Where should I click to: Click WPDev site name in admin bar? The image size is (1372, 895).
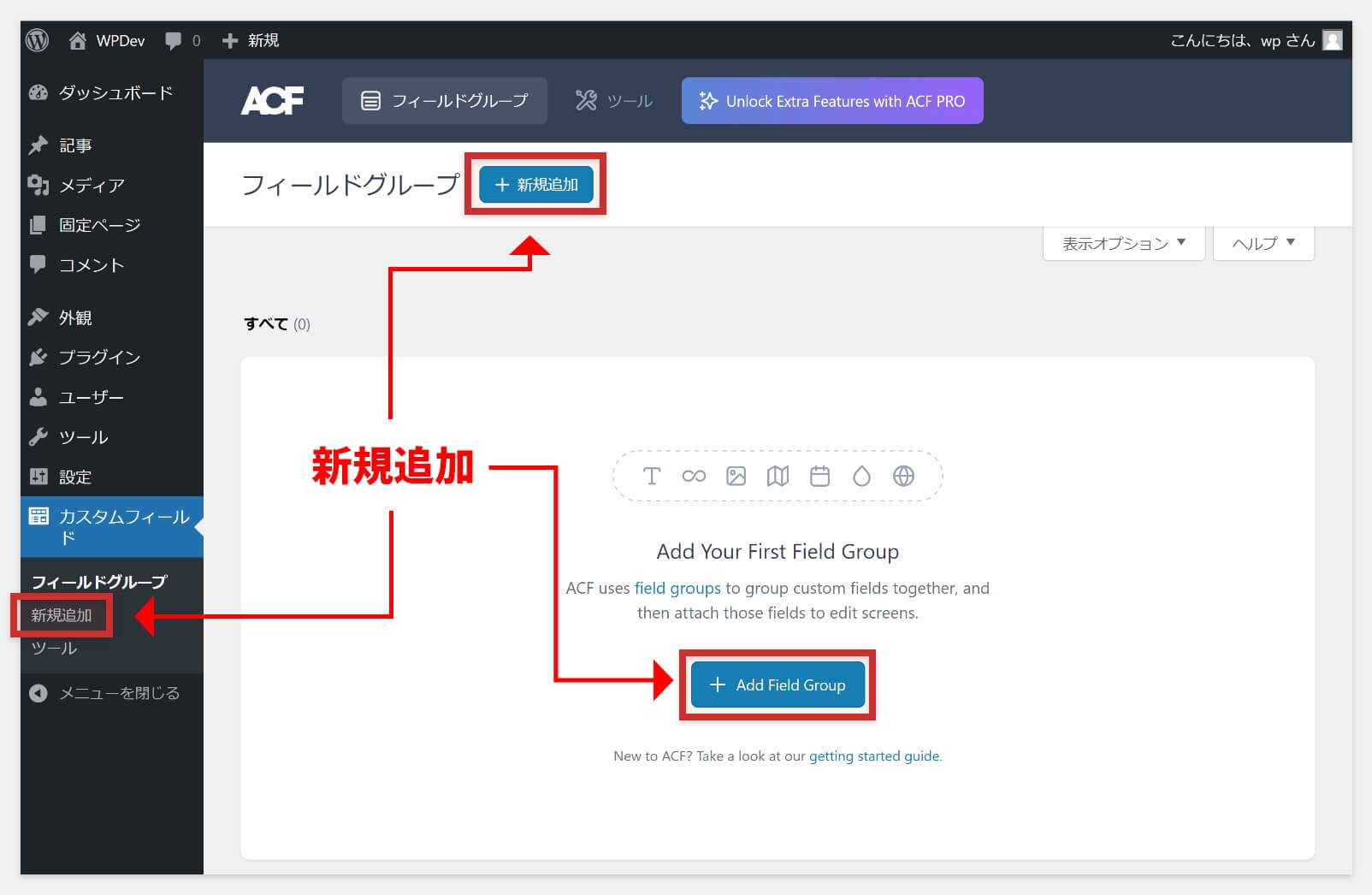121,40
